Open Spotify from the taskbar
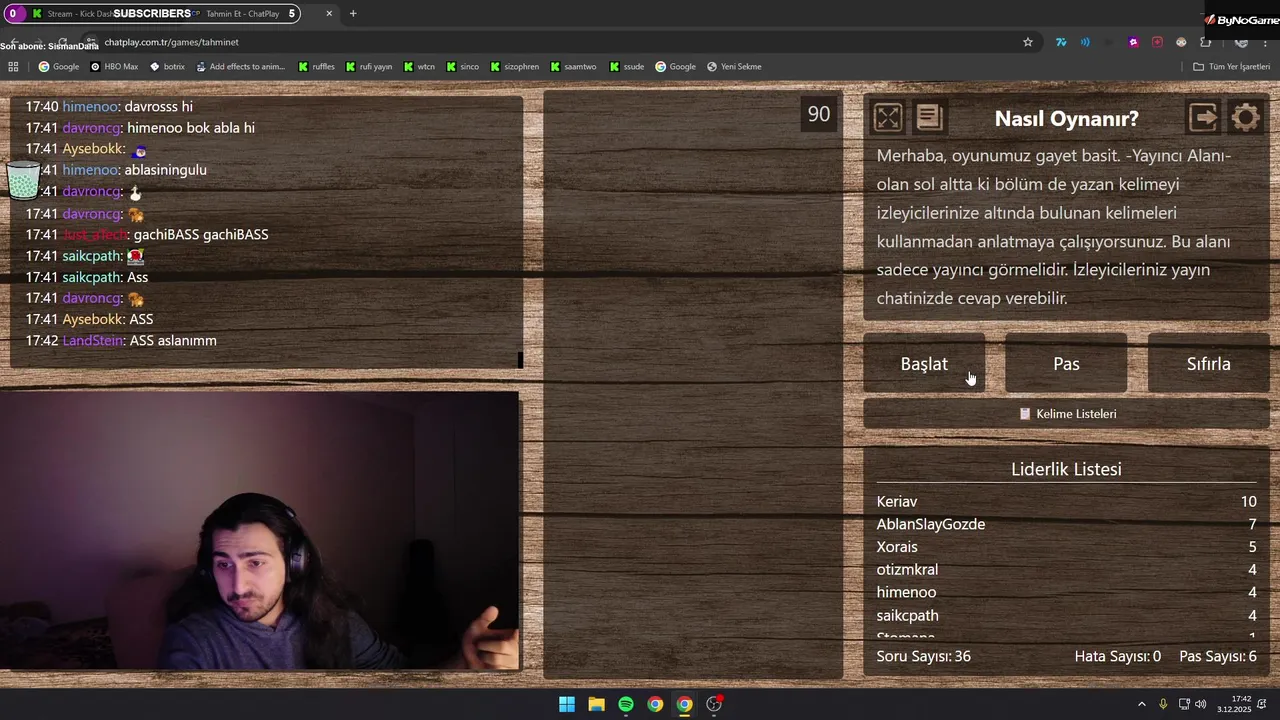 (x=625, y=704)
